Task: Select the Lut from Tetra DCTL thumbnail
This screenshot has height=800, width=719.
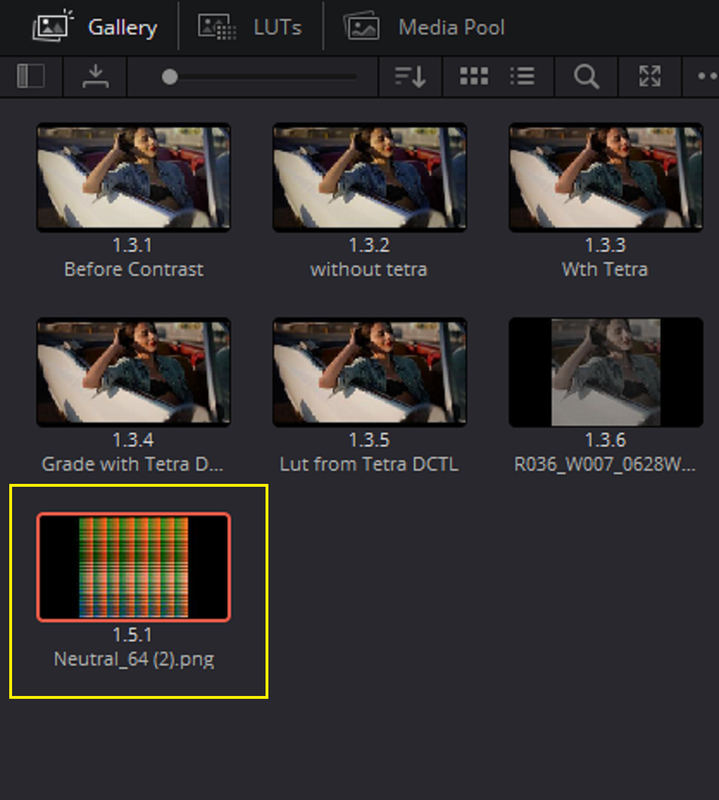Action: click(369, 372)
